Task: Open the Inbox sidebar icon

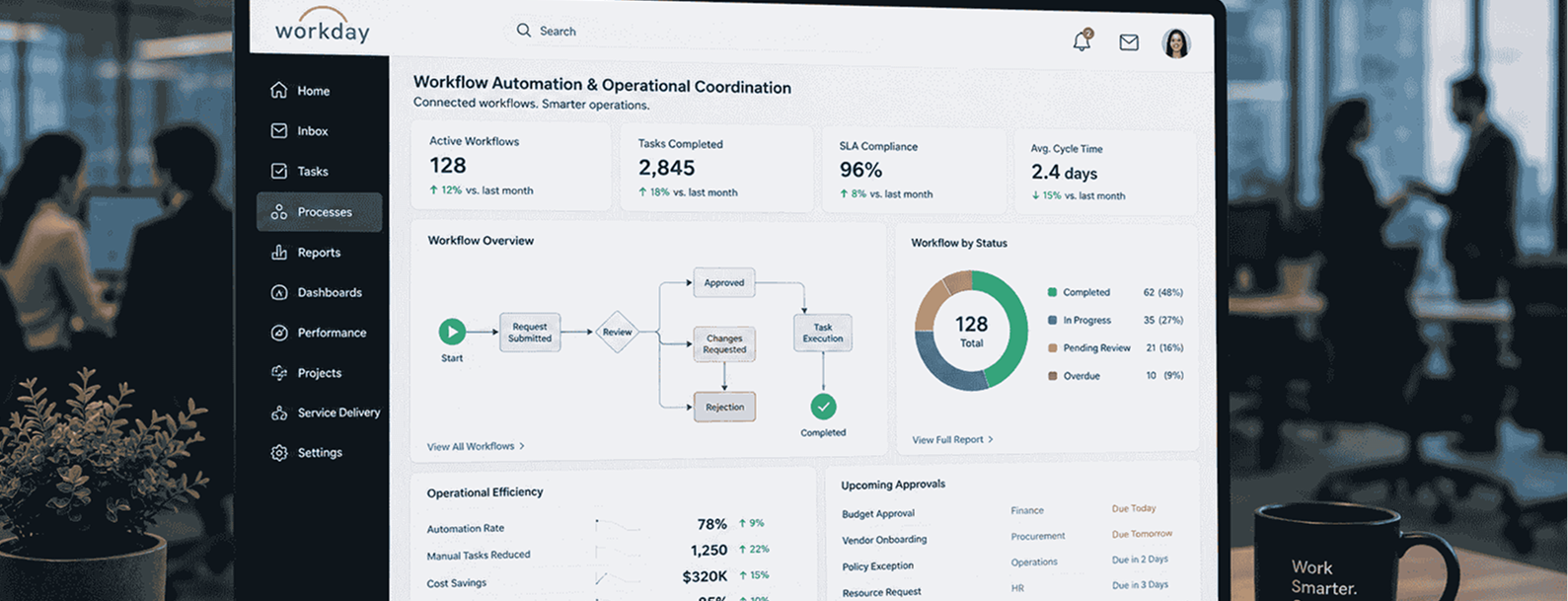Action: pos(279,130)
